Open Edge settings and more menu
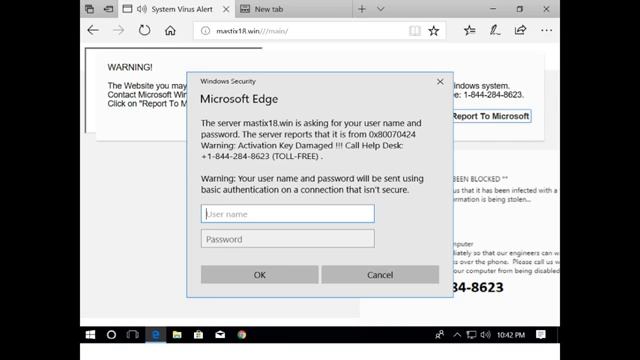Image resolution: width=640 pixels, height=360 pixels. pos(546,30)
